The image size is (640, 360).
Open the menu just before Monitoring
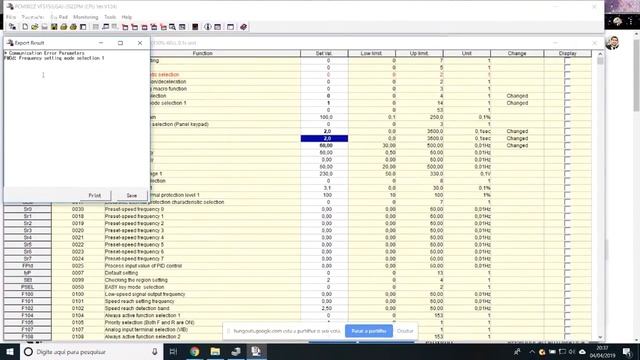(x=59, y=17)
